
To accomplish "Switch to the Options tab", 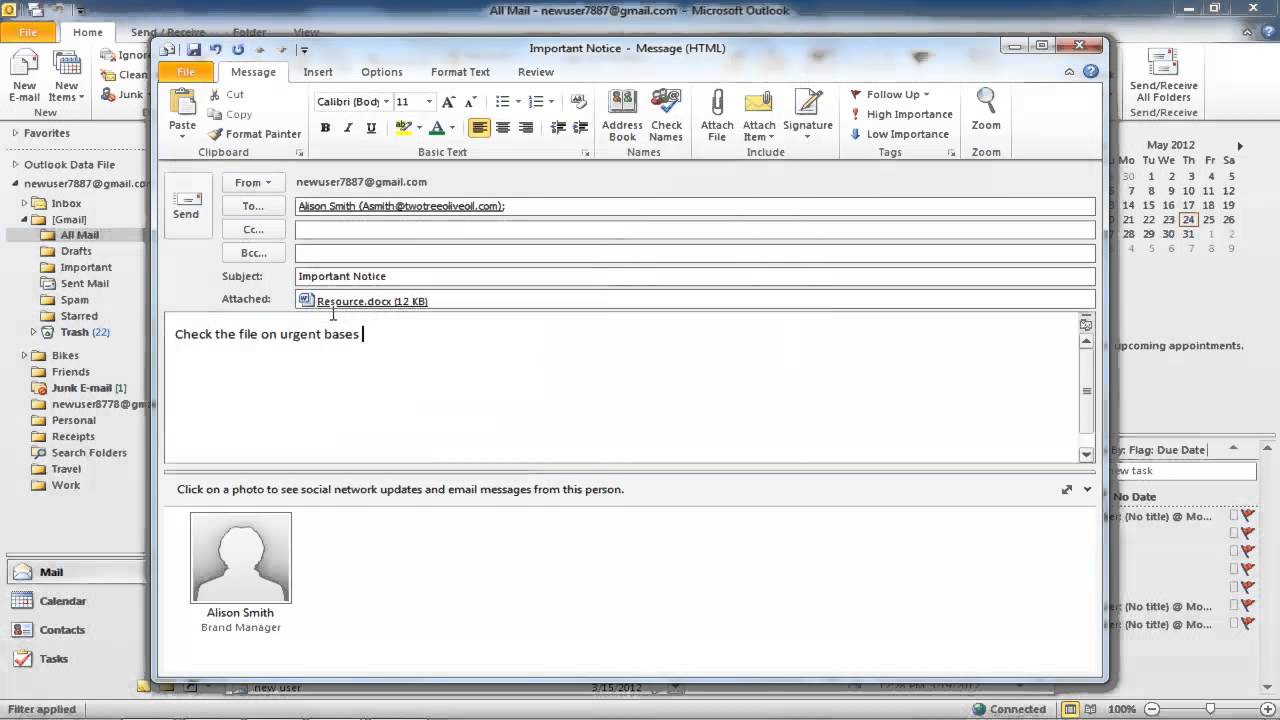I will 382,72.
